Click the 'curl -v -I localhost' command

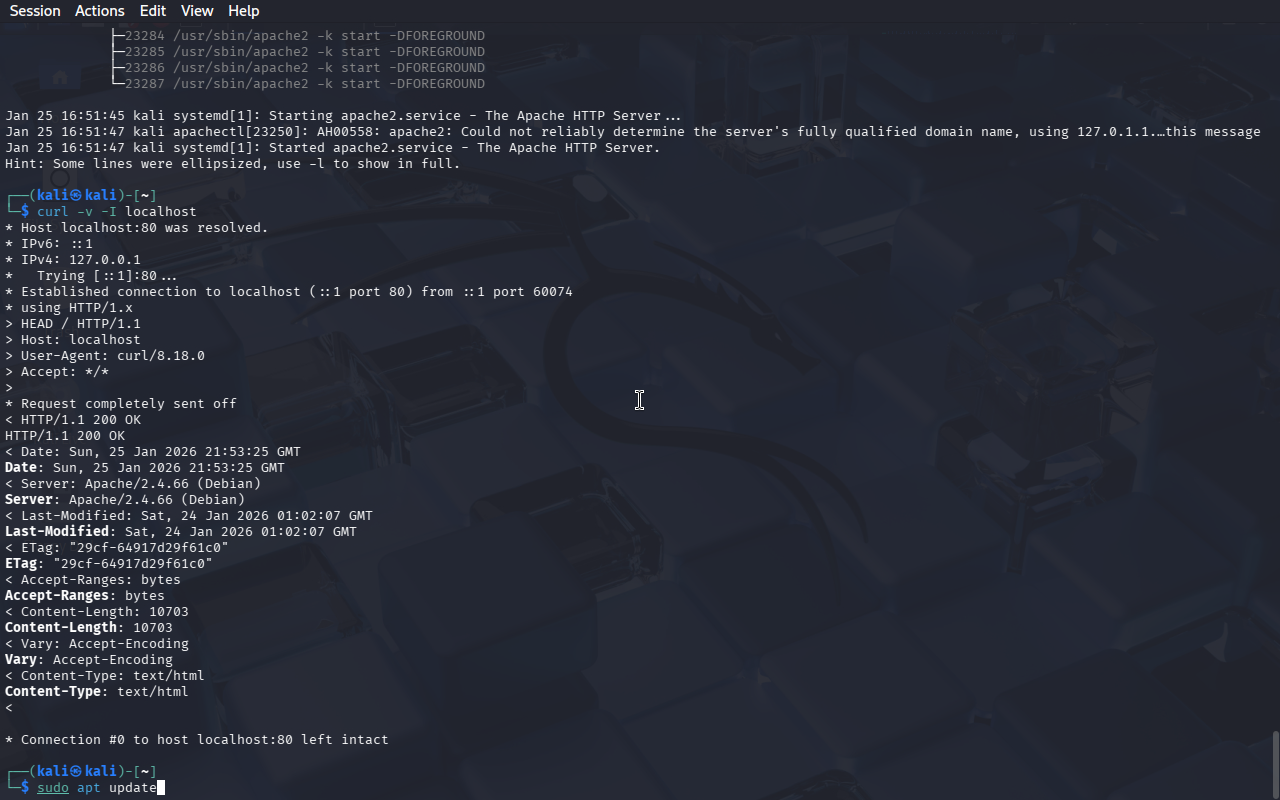pyautogui.click(x=117, y=212)
